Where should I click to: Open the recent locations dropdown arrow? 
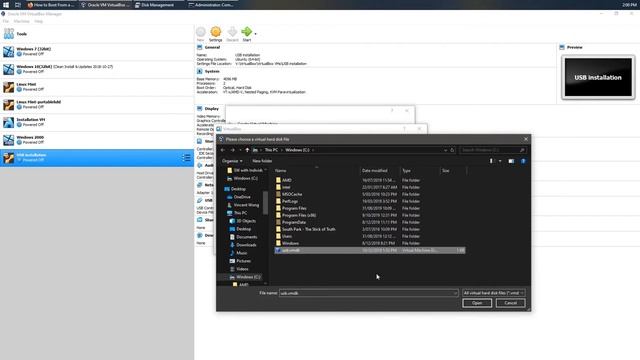(240, 150)
